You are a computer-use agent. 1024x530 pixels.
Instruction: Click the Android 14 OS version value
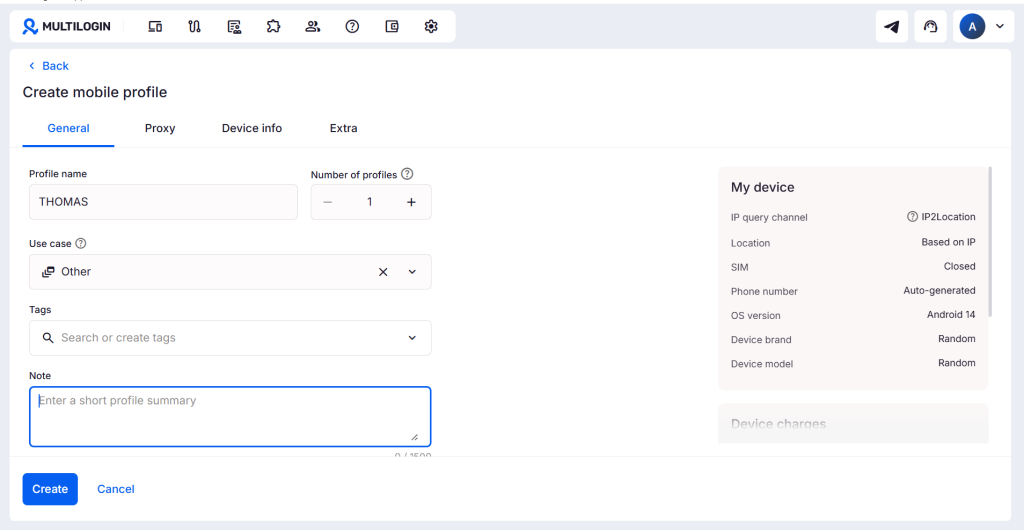(x=951, y=315)
